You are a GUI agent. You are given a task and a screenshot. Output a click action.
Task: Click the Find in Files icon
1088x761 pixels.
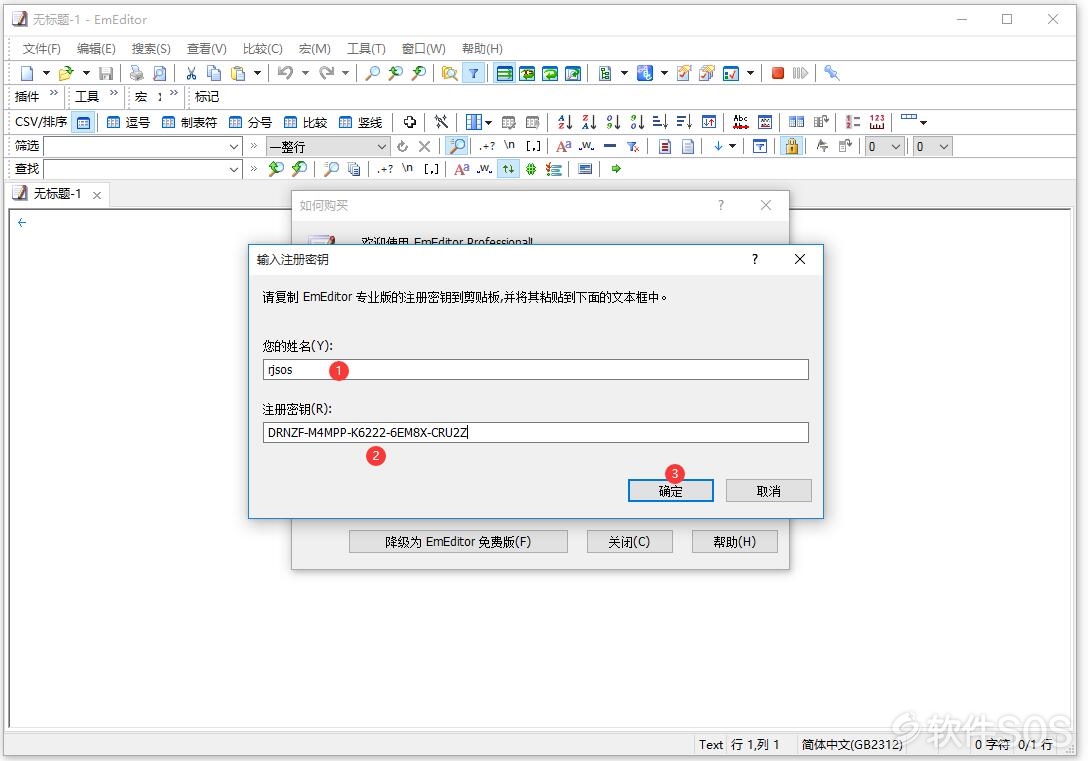coord(450,73)
